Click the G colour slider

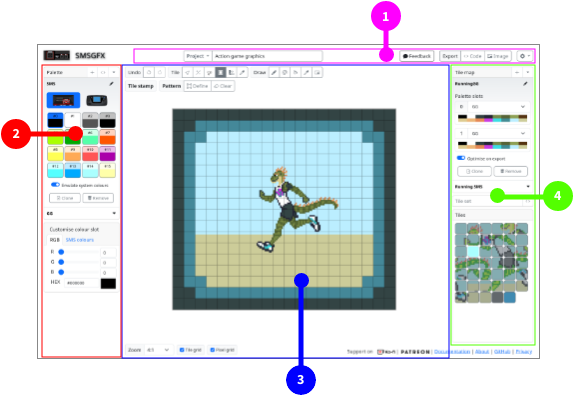click(79, 262)
